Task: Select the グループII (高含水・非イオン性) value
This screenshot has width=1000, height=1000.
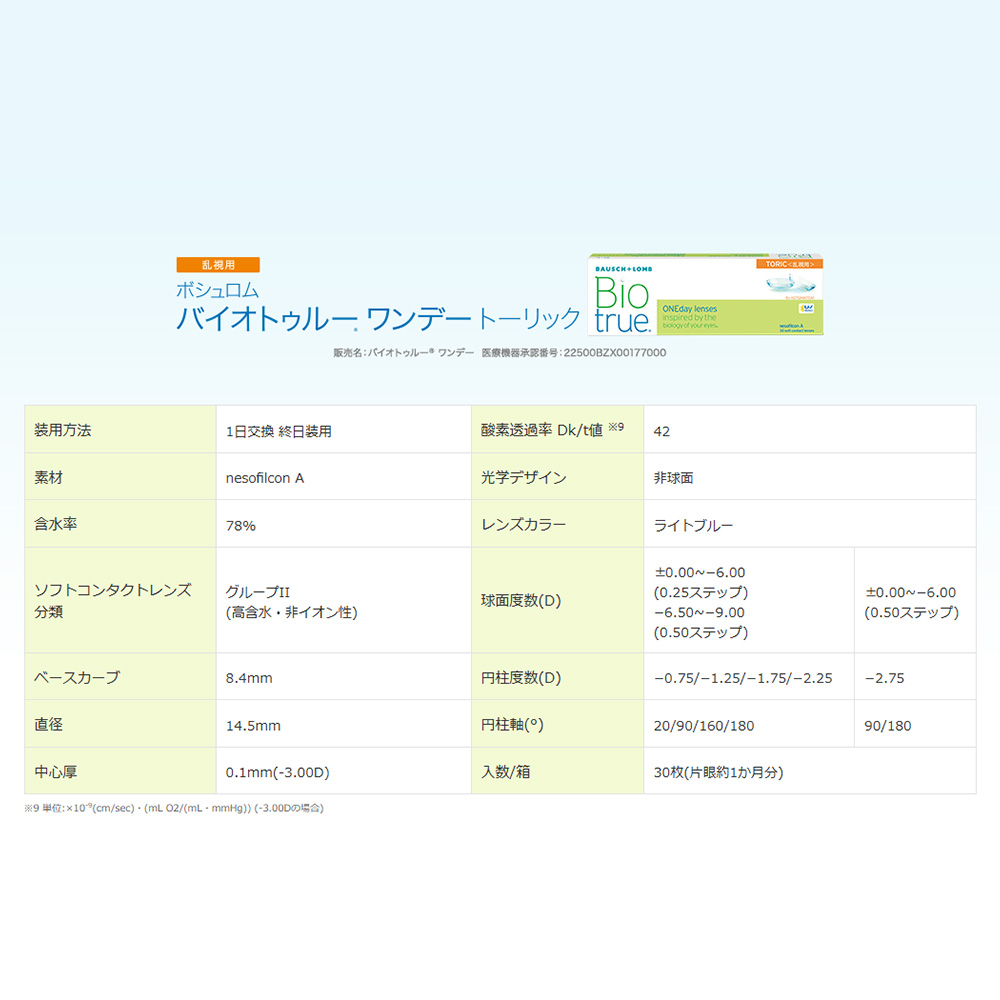Action: click(291, 602)
